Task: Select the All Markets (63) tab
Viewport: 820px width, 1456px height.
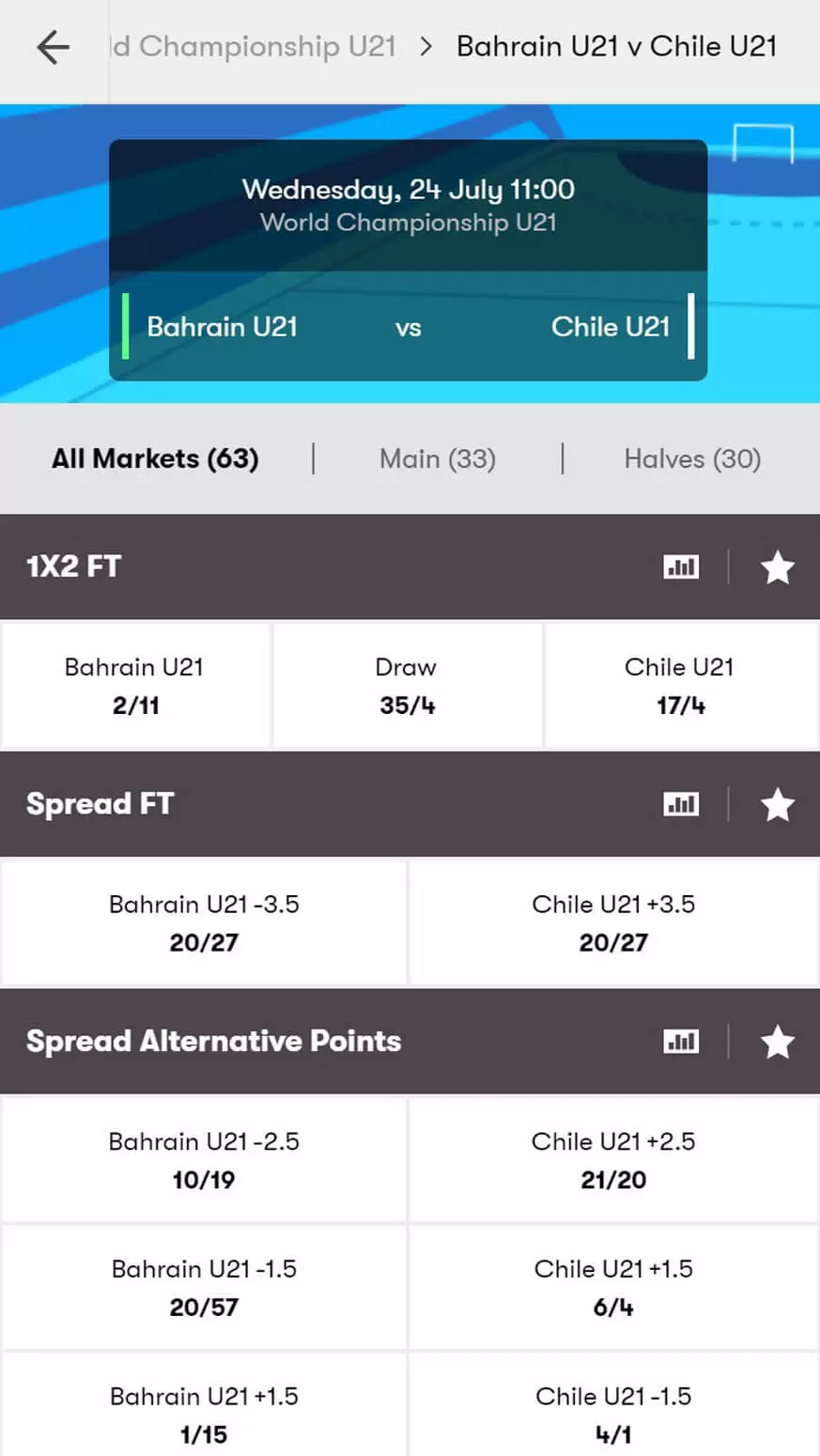Action: click(x=155, y=459)
